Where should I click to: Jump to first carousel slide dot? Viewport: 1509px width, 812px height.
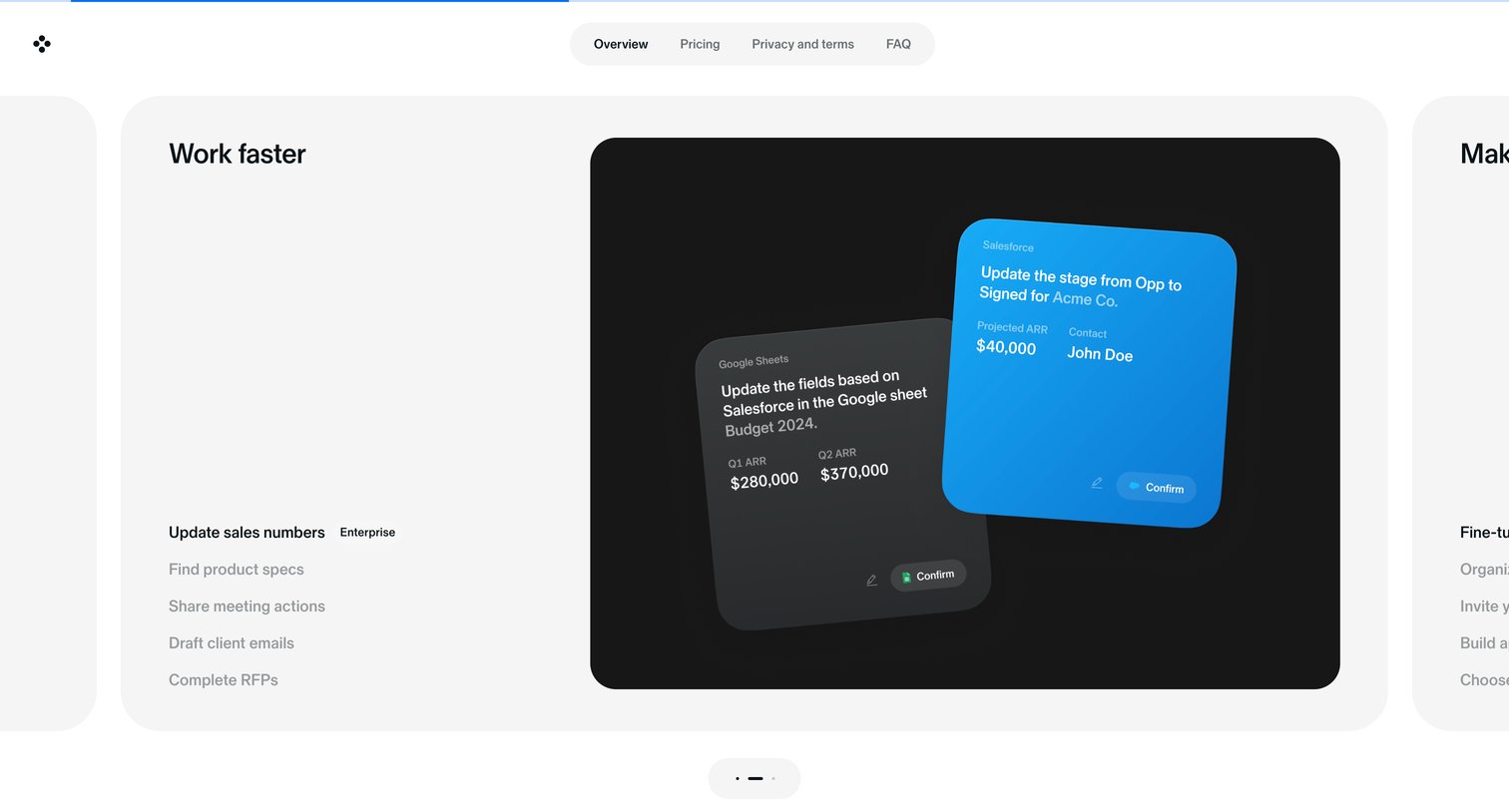738,778
